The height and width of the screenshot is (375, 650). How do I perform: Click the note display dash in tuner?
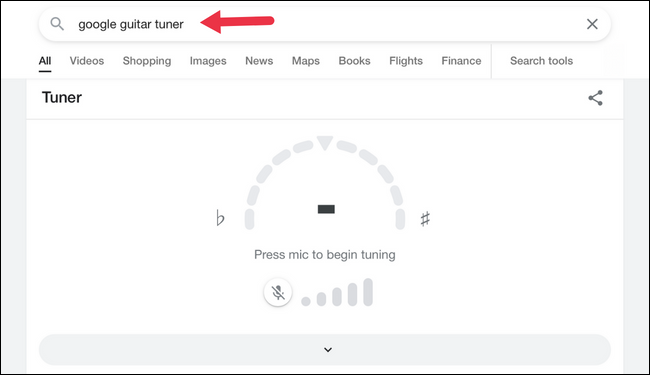click(326, 209)
